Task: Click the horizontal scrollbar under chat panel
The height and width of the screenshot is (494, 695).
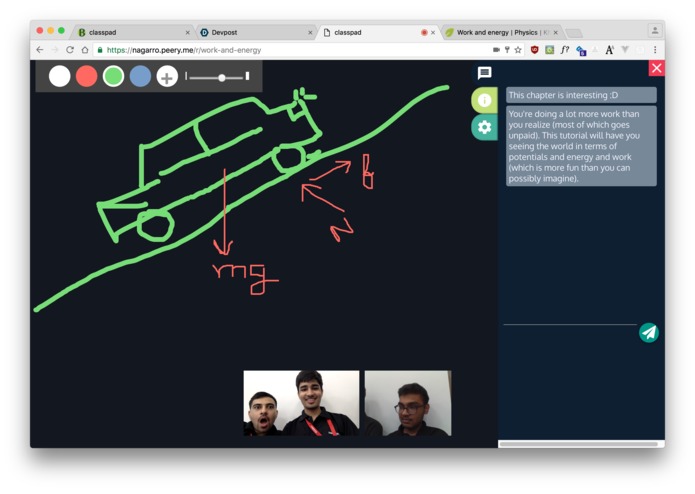Action: coord(578,443)
